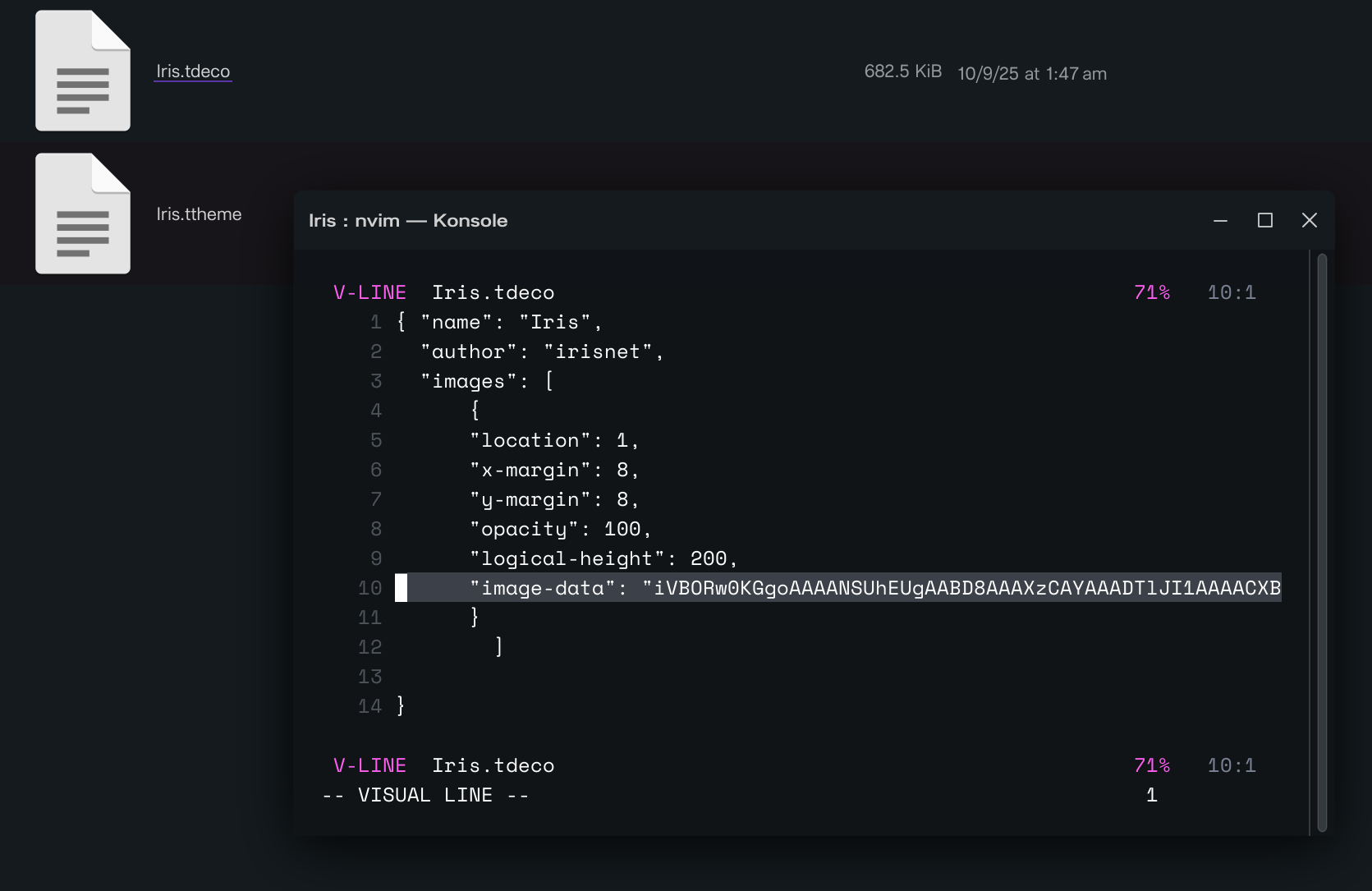Place cursor on the "author": "irisnet" line
1372x891 pixels.
pyautogui.click(x=542, y=351)
